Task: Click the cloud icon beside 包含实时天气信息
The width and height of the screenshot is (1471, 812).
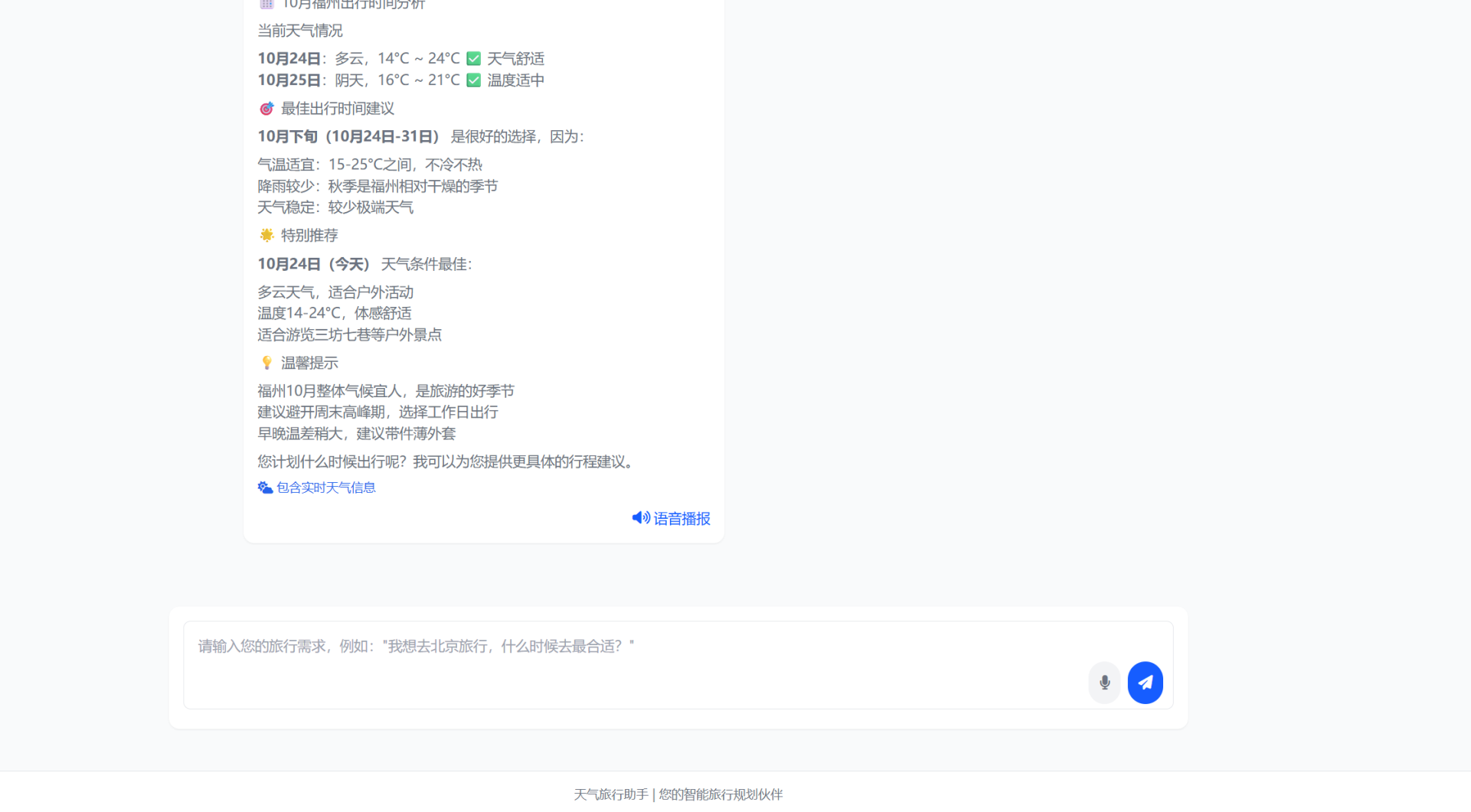Action: 265,488
